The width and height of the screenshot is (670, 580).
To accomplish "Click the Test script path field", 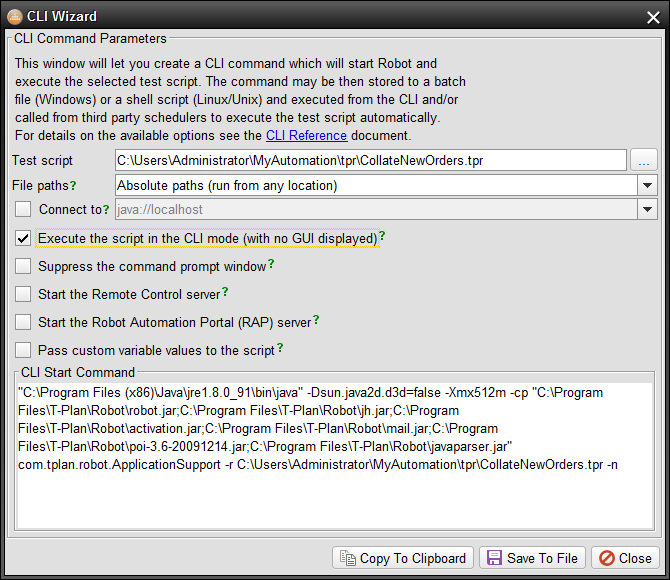I will coord(370,159).
